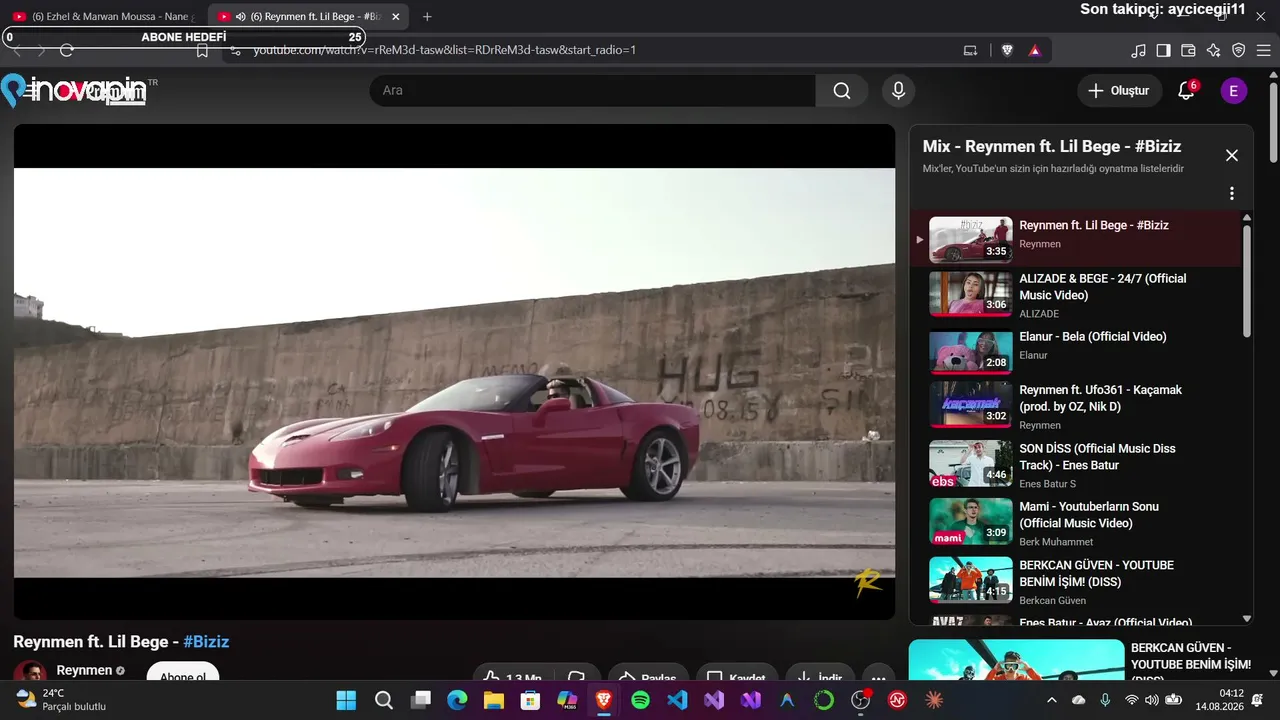Play Reynmen ft. Ufo361 - Kaçamak
Viewport: 1280px width, 720px height.
1075,407
